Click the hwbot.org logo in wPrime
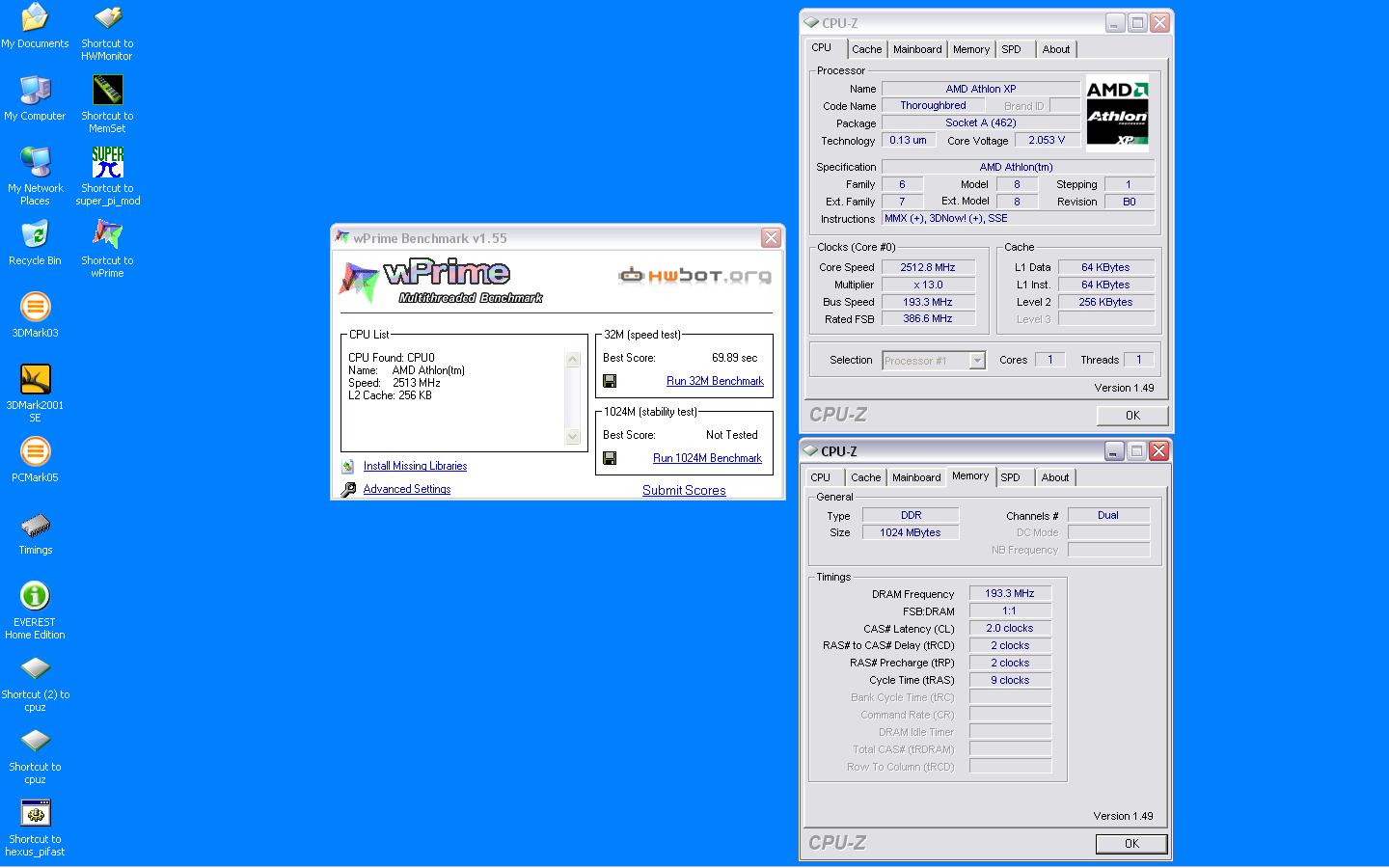1389x868 pixels. pos(694,276)
